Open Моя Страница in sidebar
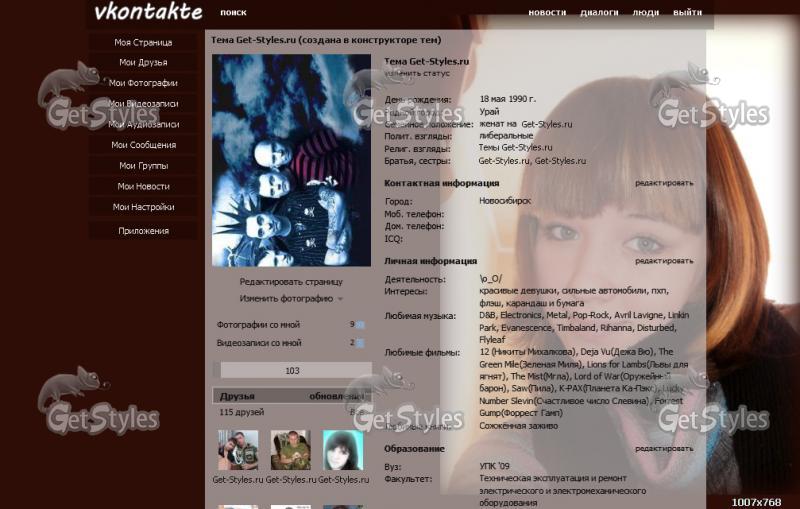 coord(143,42)
